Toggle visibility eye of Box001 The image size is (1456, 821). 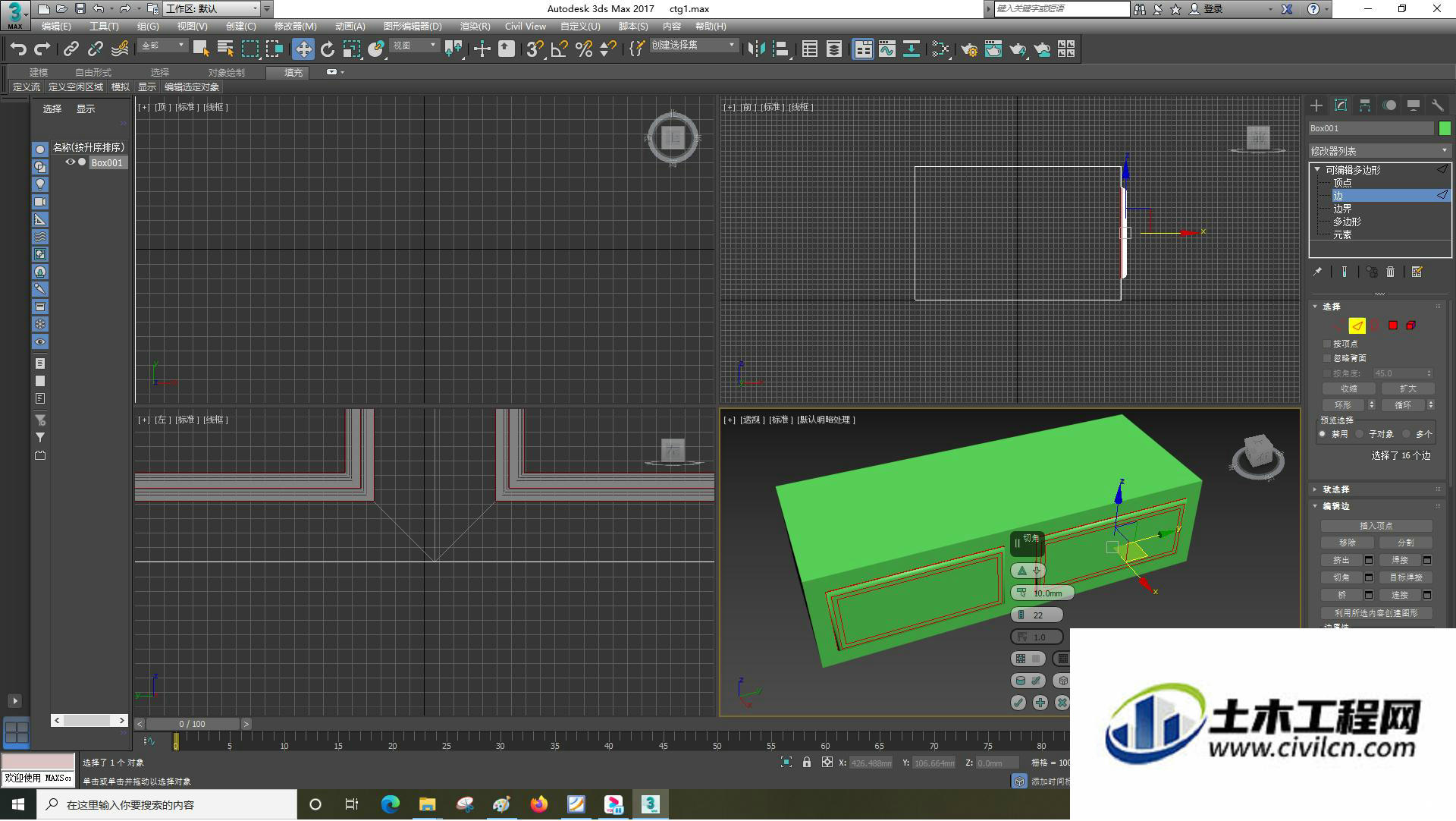click(x=70, y=162)
